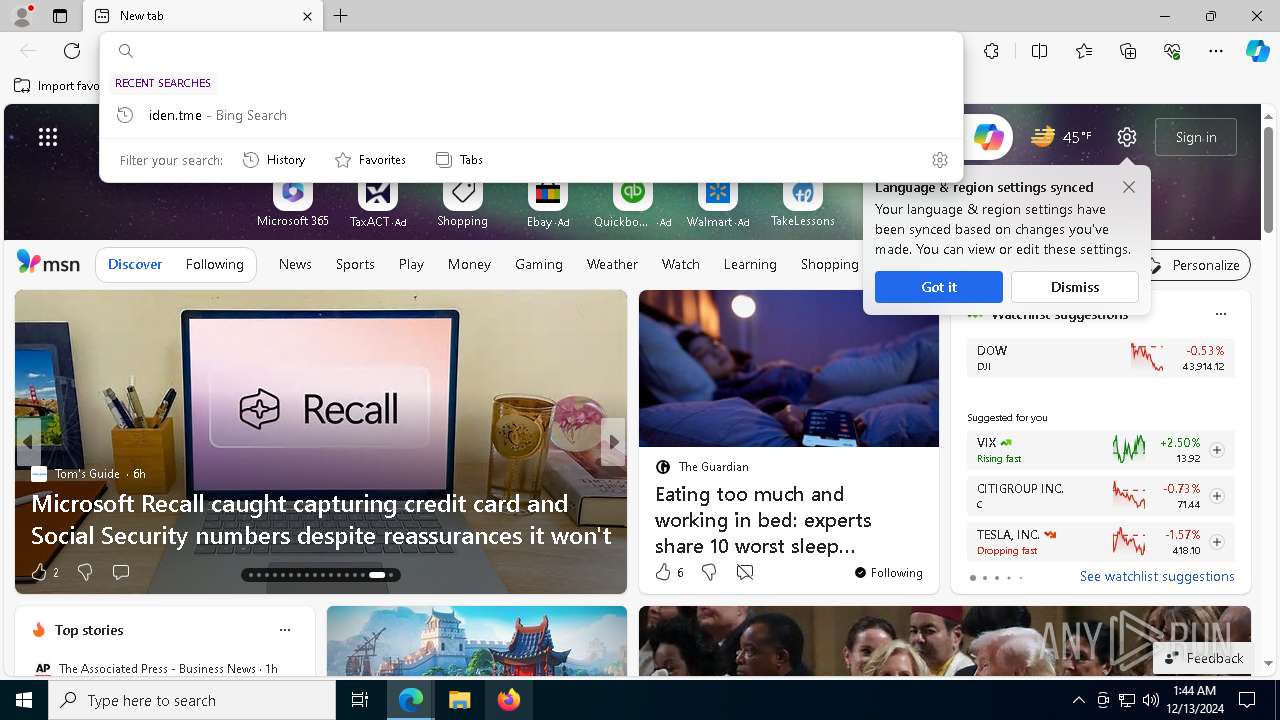Open the Edge profile avatar icon
The height and width of the screenshot is (720, 1280).
point(20,16)
